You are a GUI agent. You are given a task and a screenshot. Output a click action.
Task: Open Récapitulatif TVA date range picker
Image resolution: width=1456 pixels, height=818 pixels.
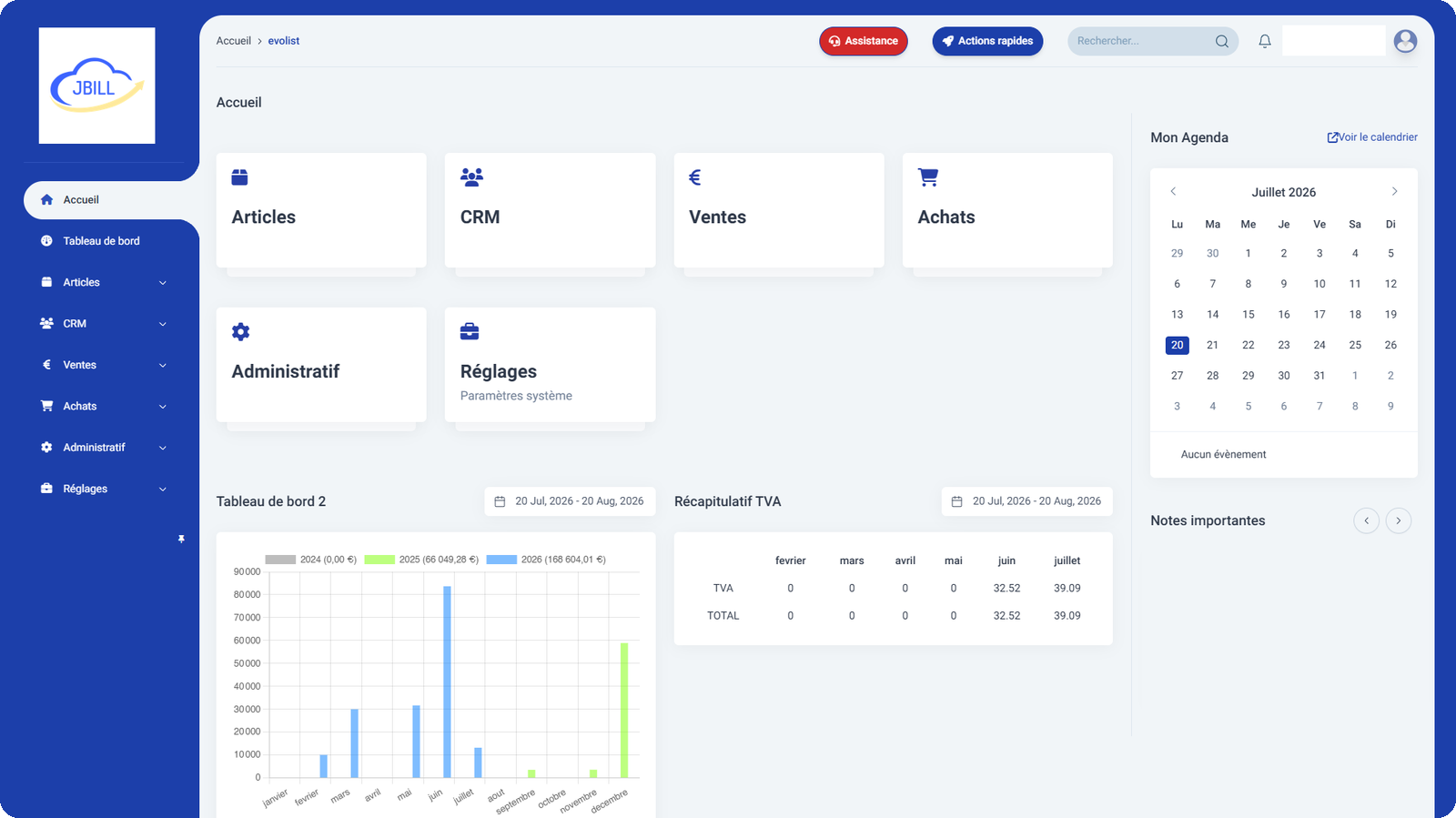(x=1026, y=501)
